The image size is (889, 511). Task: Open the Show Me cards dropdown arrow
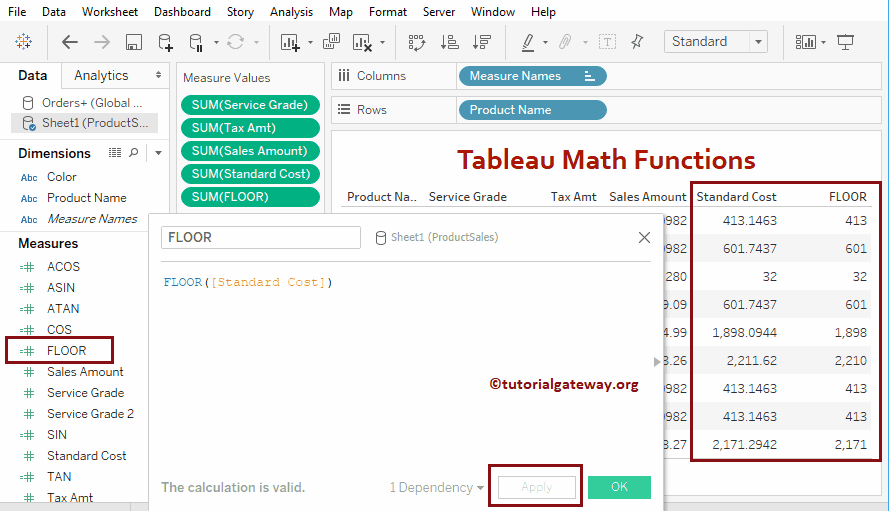pos(823,43)
